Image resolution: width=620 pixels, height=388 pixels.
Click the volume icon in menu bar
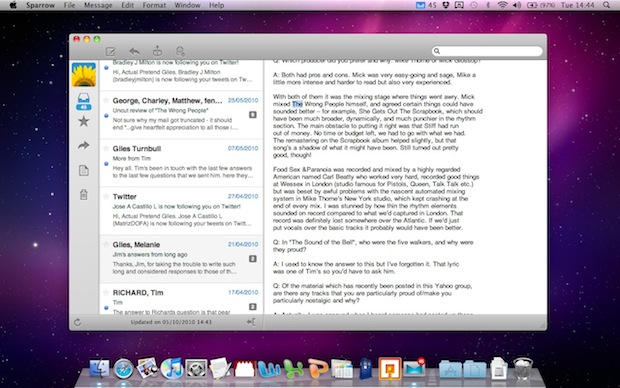[517, 5]
